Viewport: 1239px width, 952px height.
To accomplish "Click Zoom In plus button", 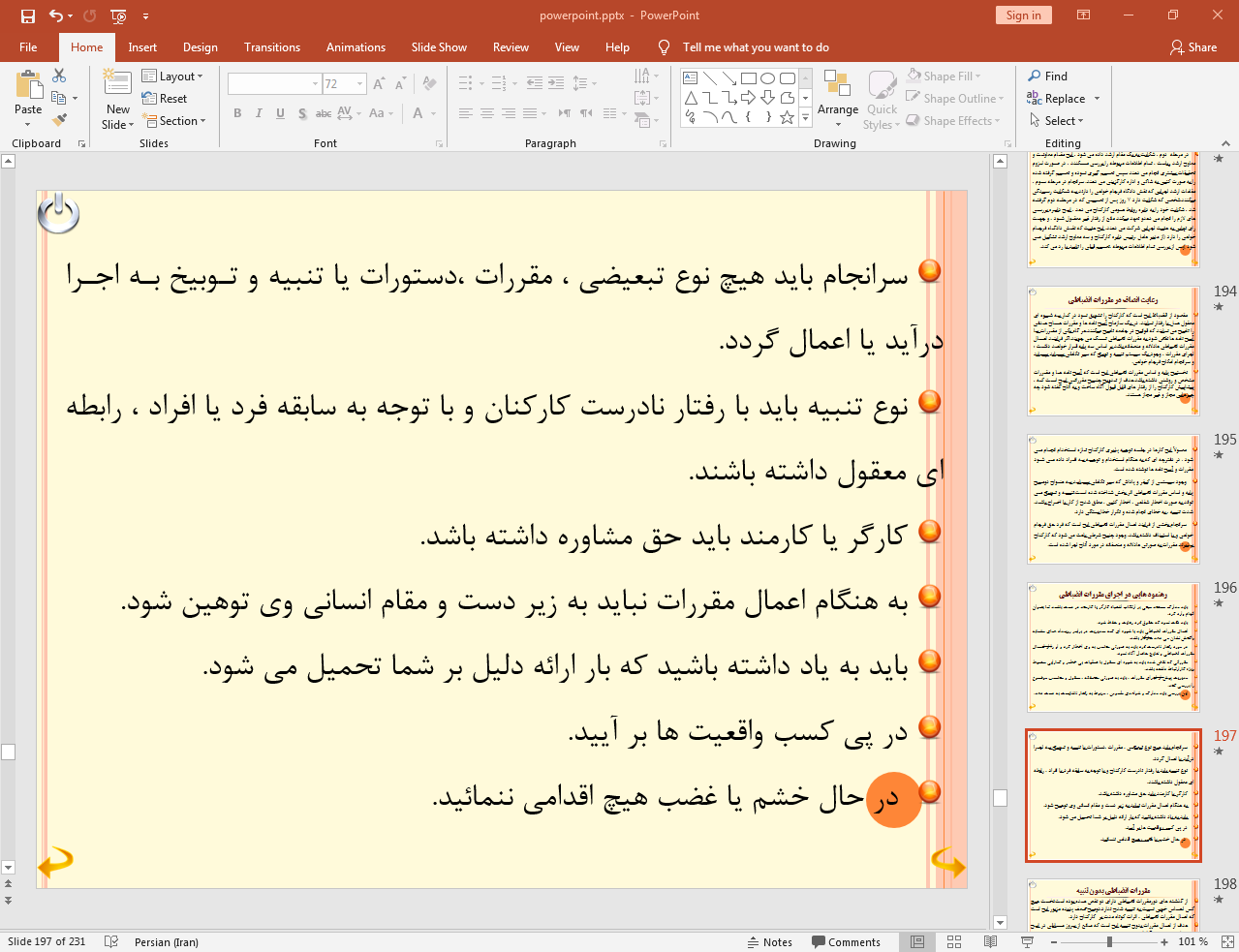I will (x=1164, y=941).
